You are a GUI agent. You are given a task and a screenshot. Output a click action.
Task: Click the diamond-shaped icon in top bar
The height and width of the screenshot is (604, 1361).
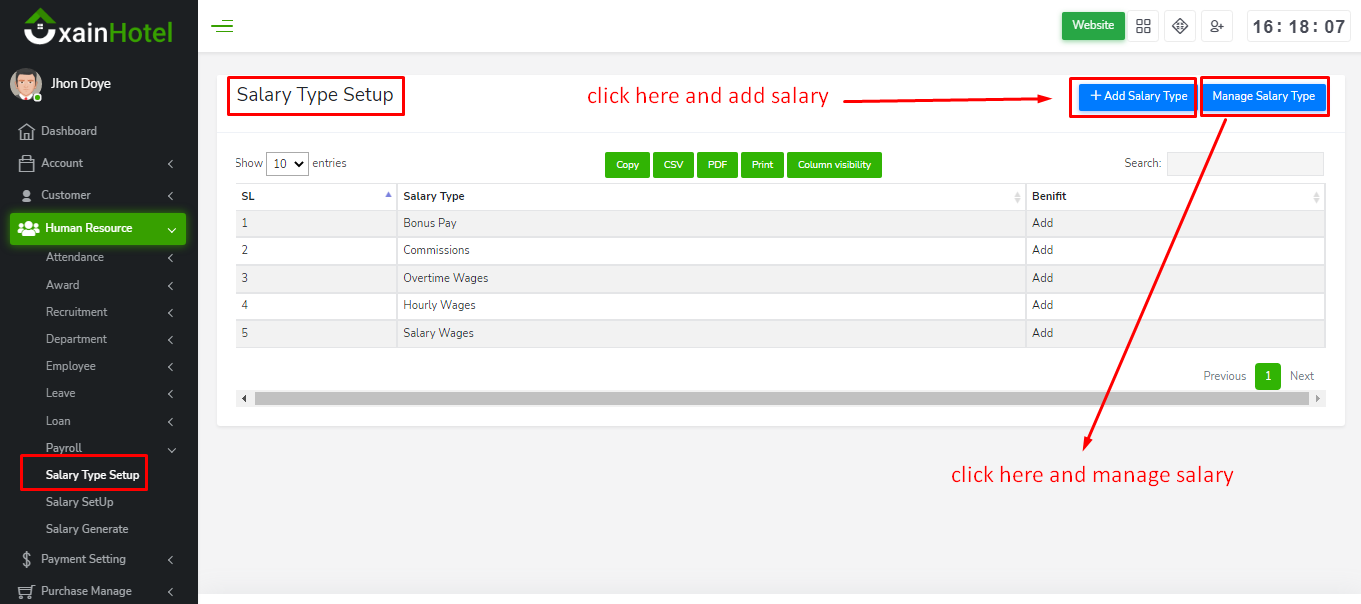(1180, 26)
